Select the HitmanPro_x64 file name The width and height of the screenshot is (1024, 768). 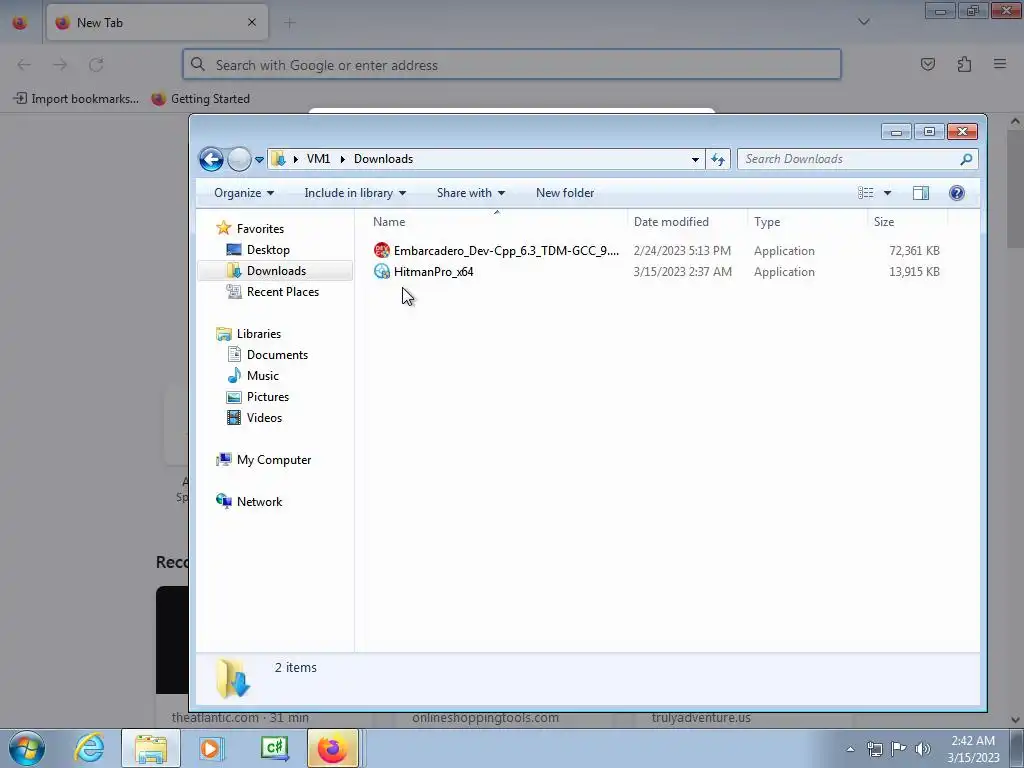pyautogui.click(x=434, y=272)
